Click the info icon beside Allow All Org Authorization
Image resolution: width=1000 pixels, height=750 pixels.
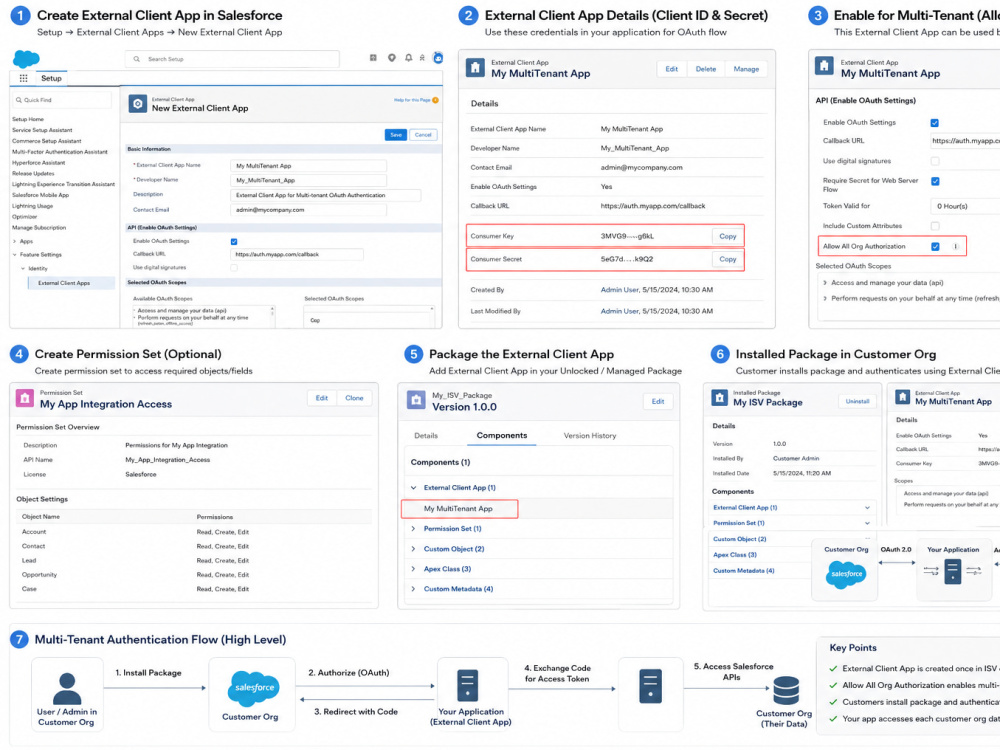coord(955,247)
